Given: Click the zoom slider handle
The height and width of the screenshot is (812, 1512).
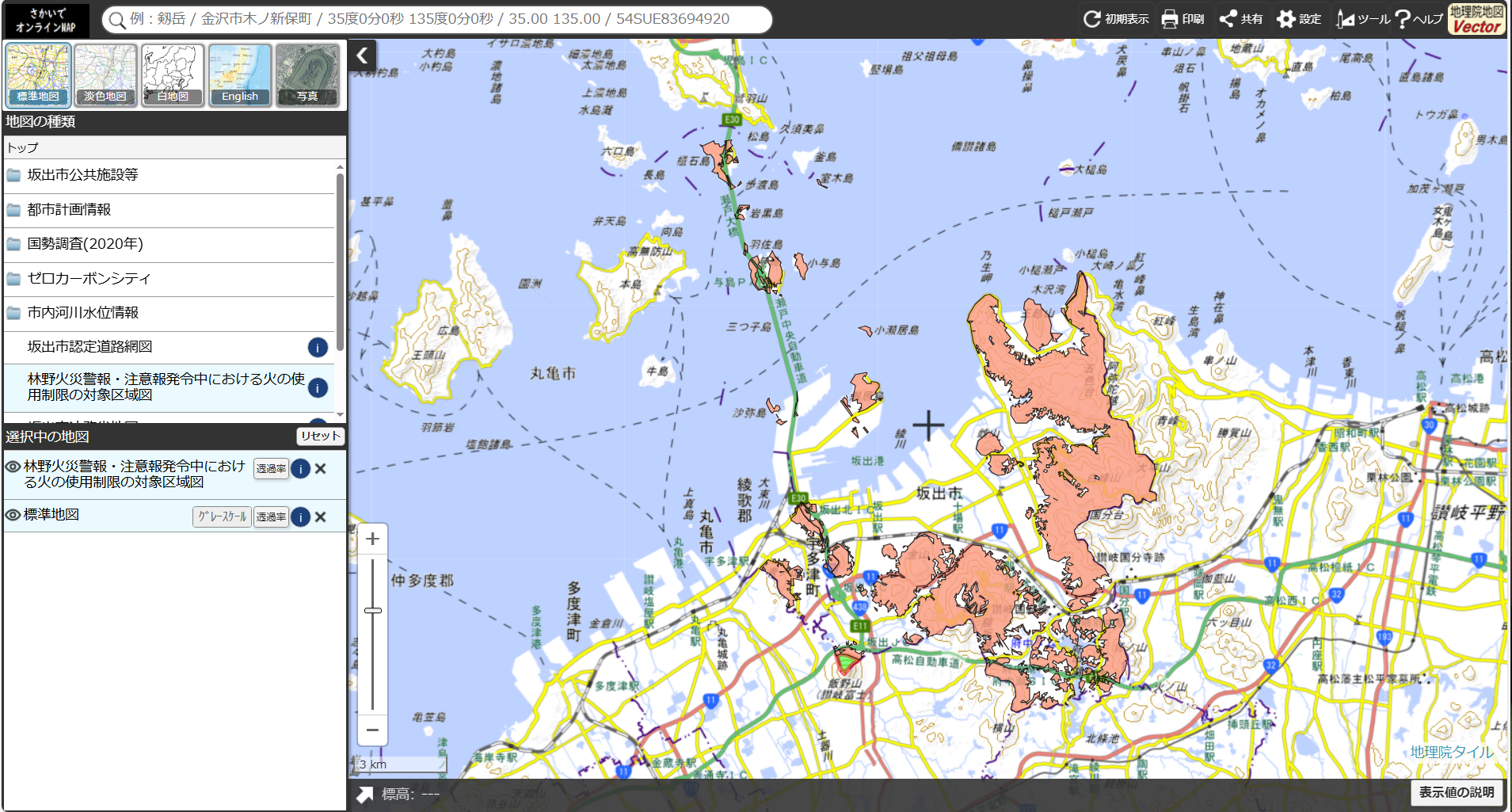Looking at the screenshot, I should 372,610.
